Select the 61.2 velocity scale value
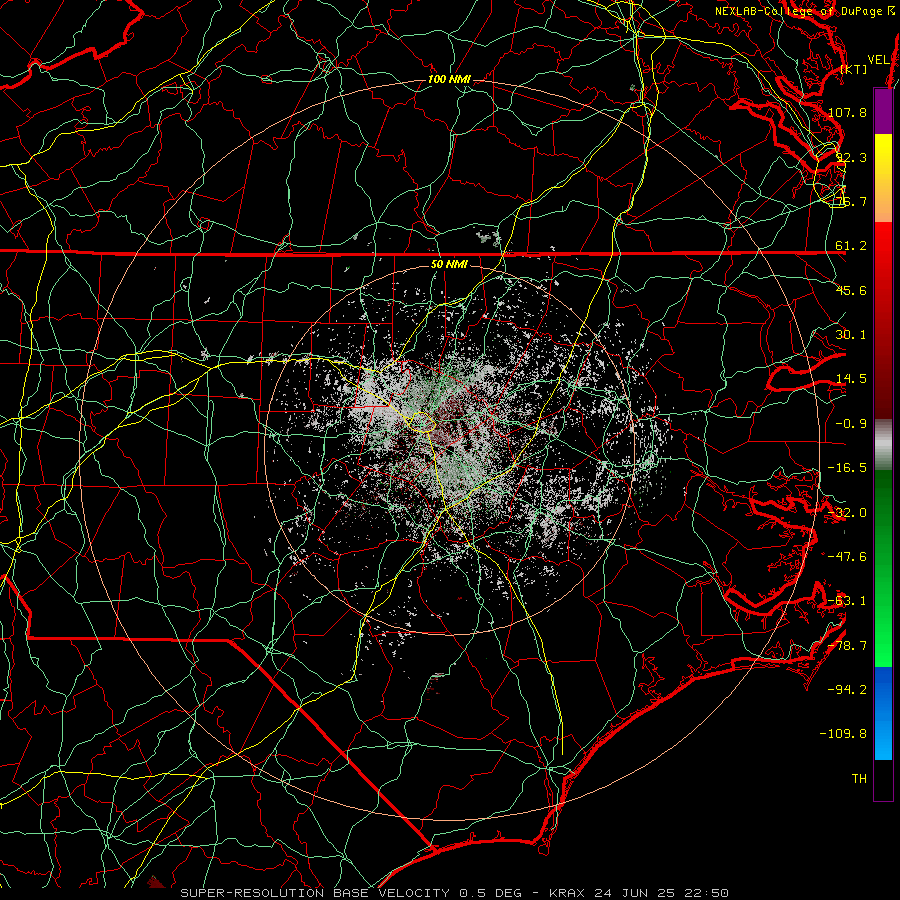Image resolution: width=900 pixels, height=900 pixels. click(x=851, y=246)
